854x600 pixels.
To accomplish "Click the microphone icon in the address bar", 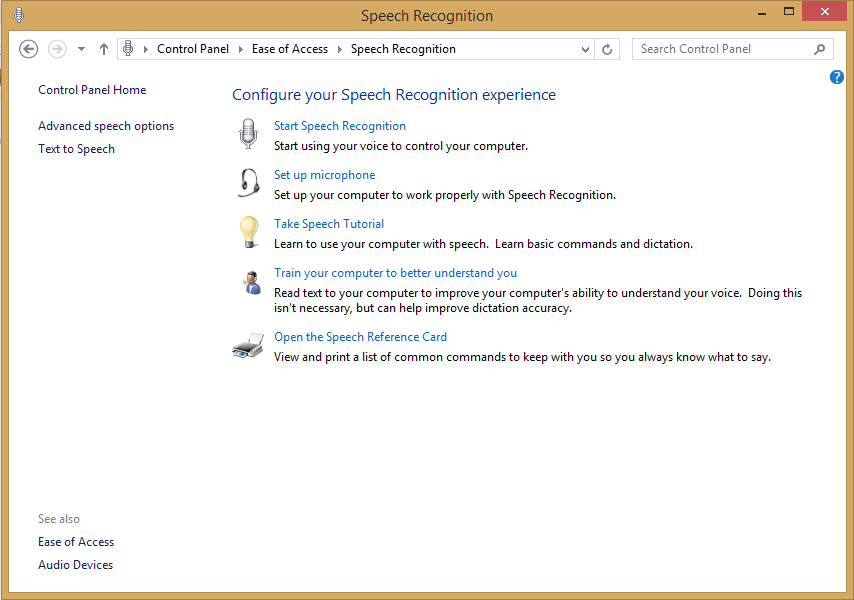I will [128, 48].
